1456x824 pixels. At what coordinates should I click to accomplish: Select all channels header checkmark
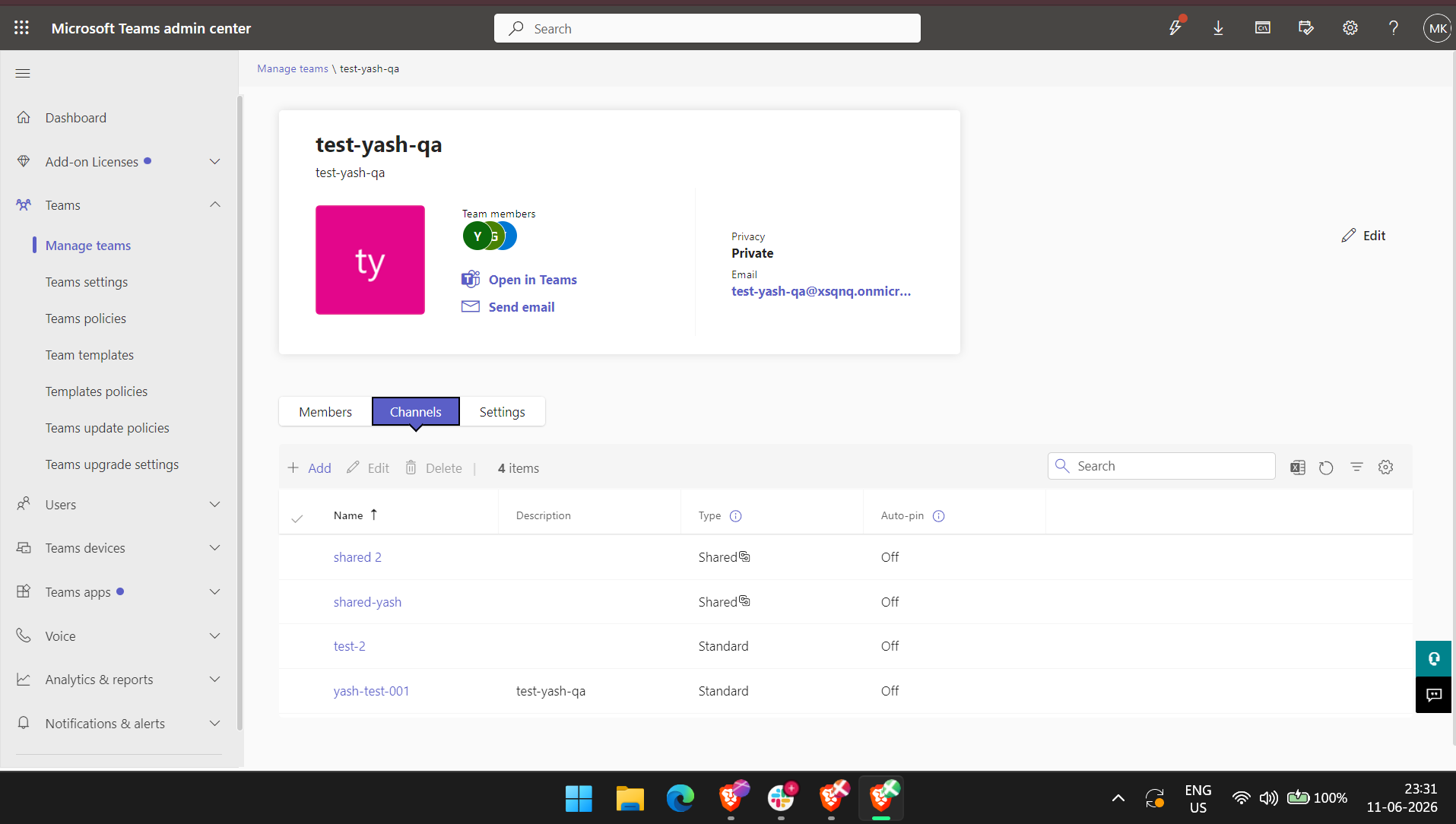click(x=297, y=518)
